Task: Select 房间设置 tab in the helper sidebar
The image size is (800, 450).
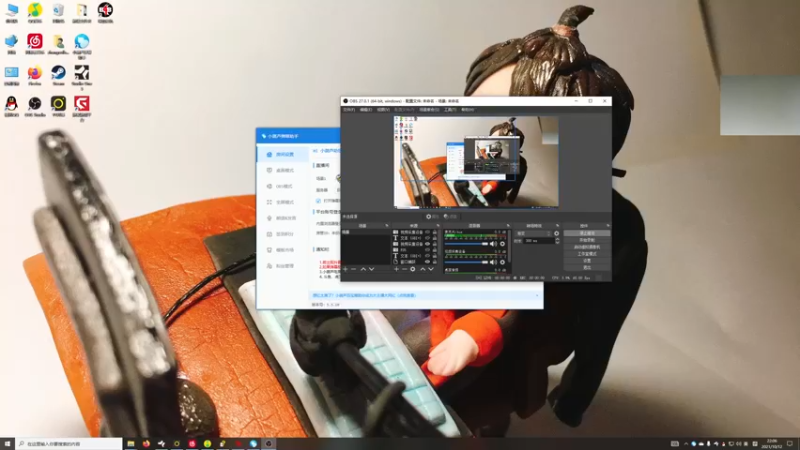Action: (283, 154)
